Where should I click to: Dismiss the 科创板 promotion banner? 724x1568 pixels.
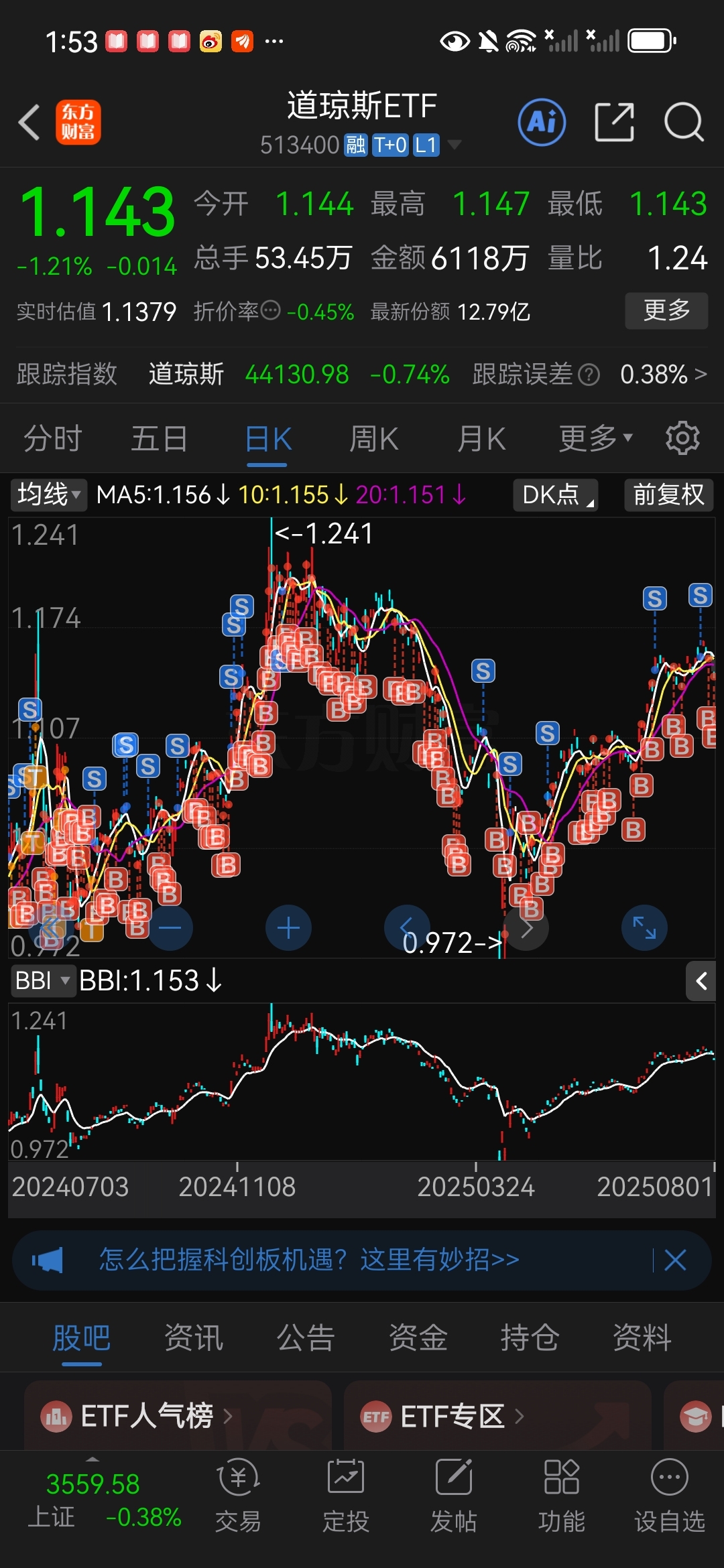tap(675, 1260)
